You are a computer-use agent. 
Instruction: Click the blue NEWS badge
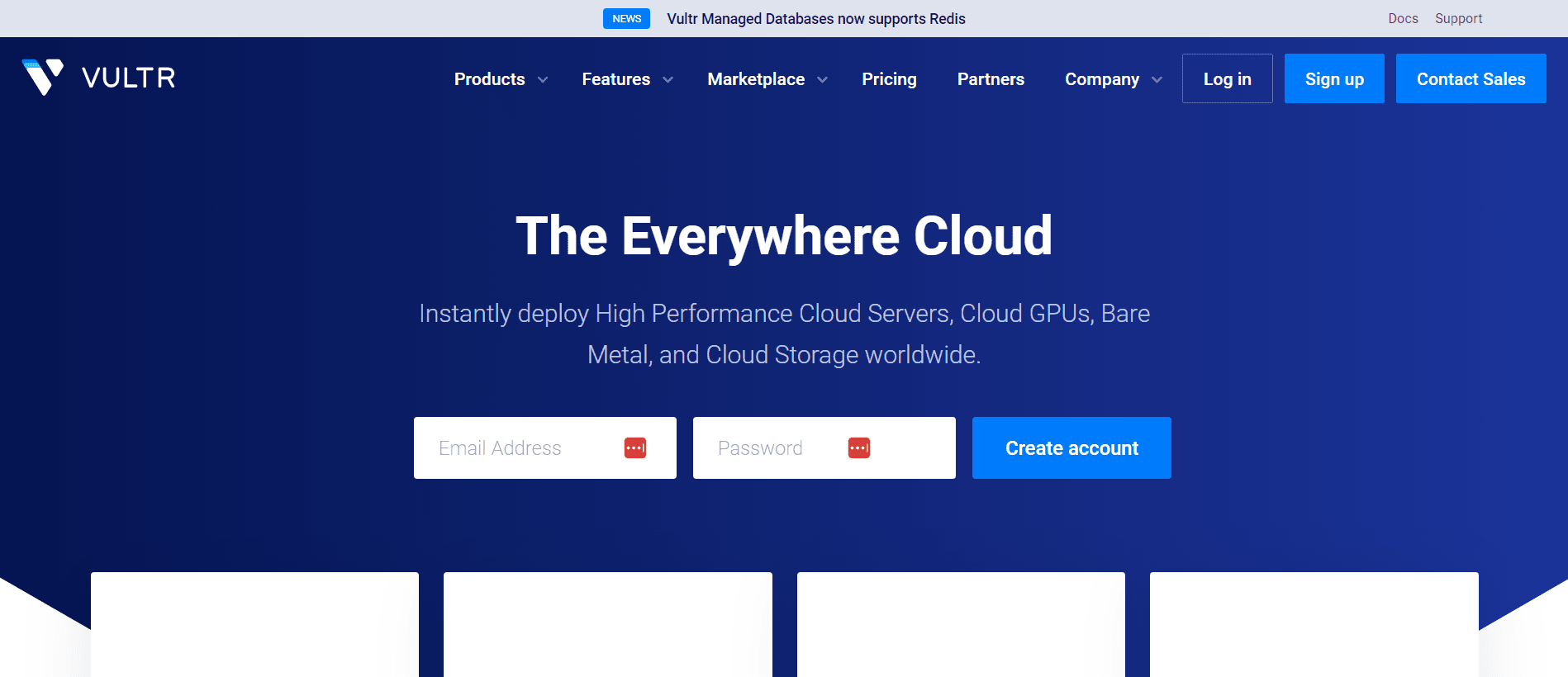point(626,18)
